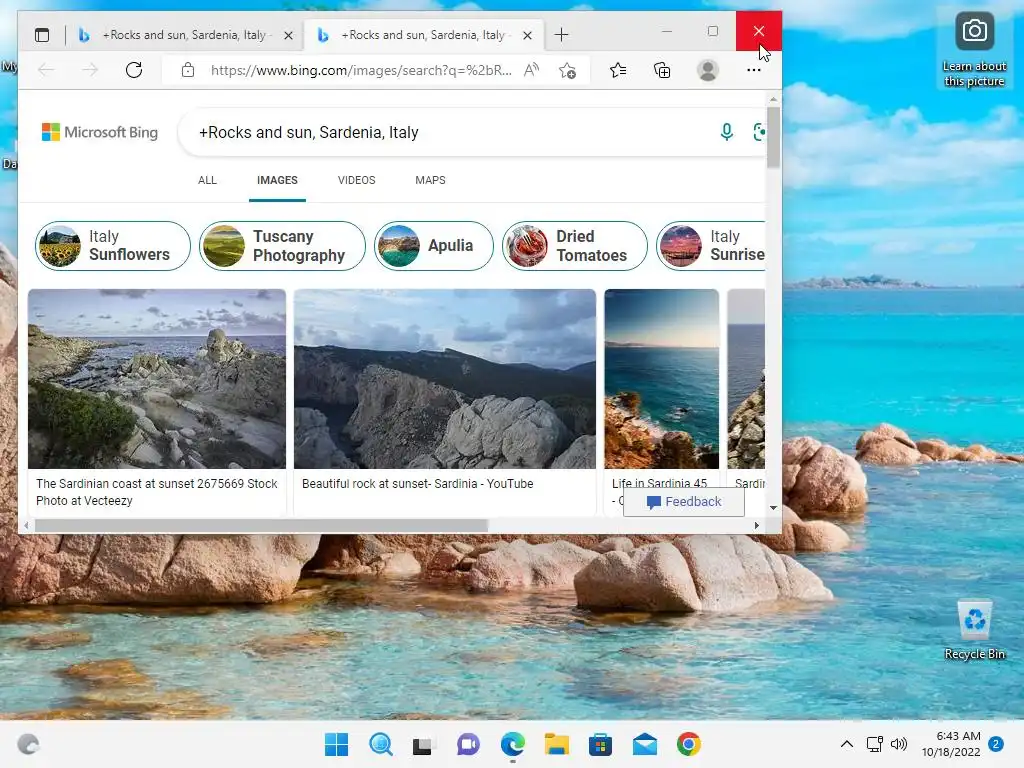Maximize the Edge browser window
The width and height of the screenshot is (1024, 768).
[x=712, y=31]
